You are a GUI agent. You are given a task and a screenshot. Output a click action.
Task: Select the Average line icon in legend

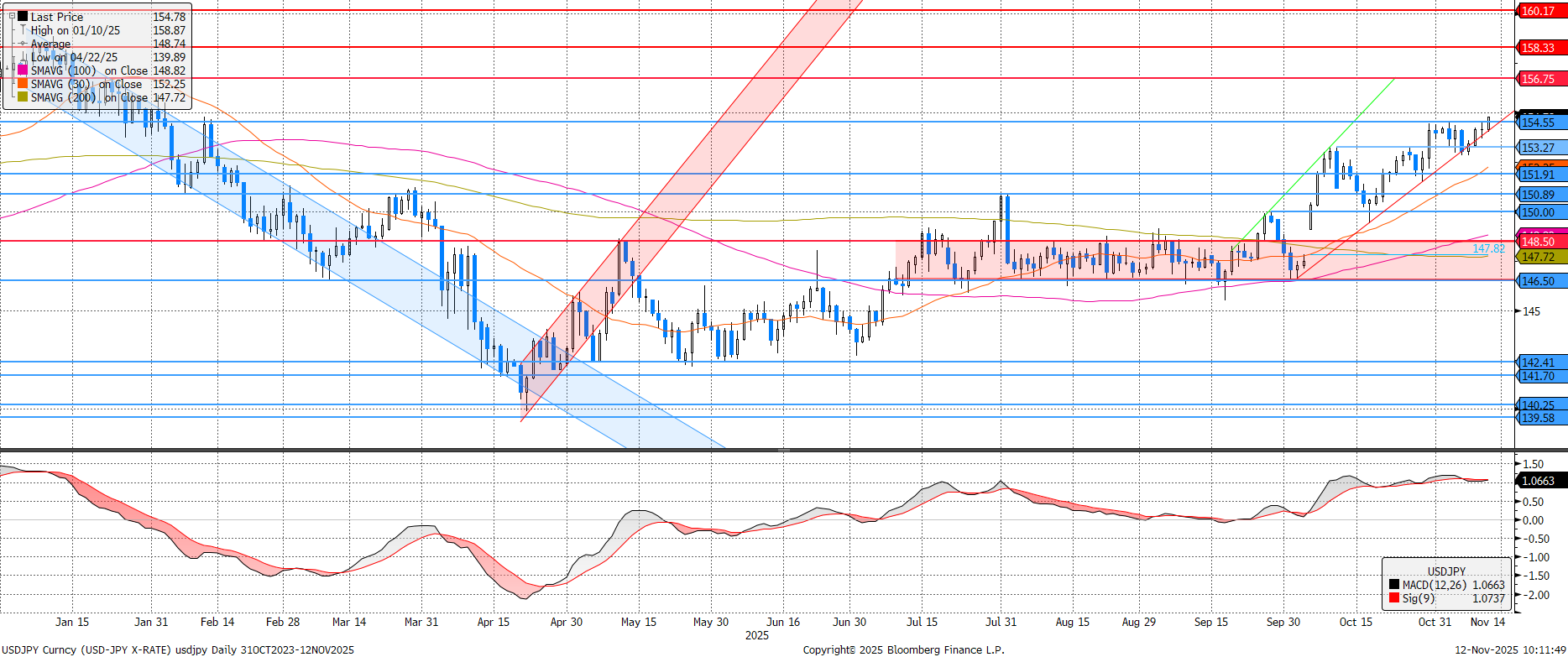23,44
